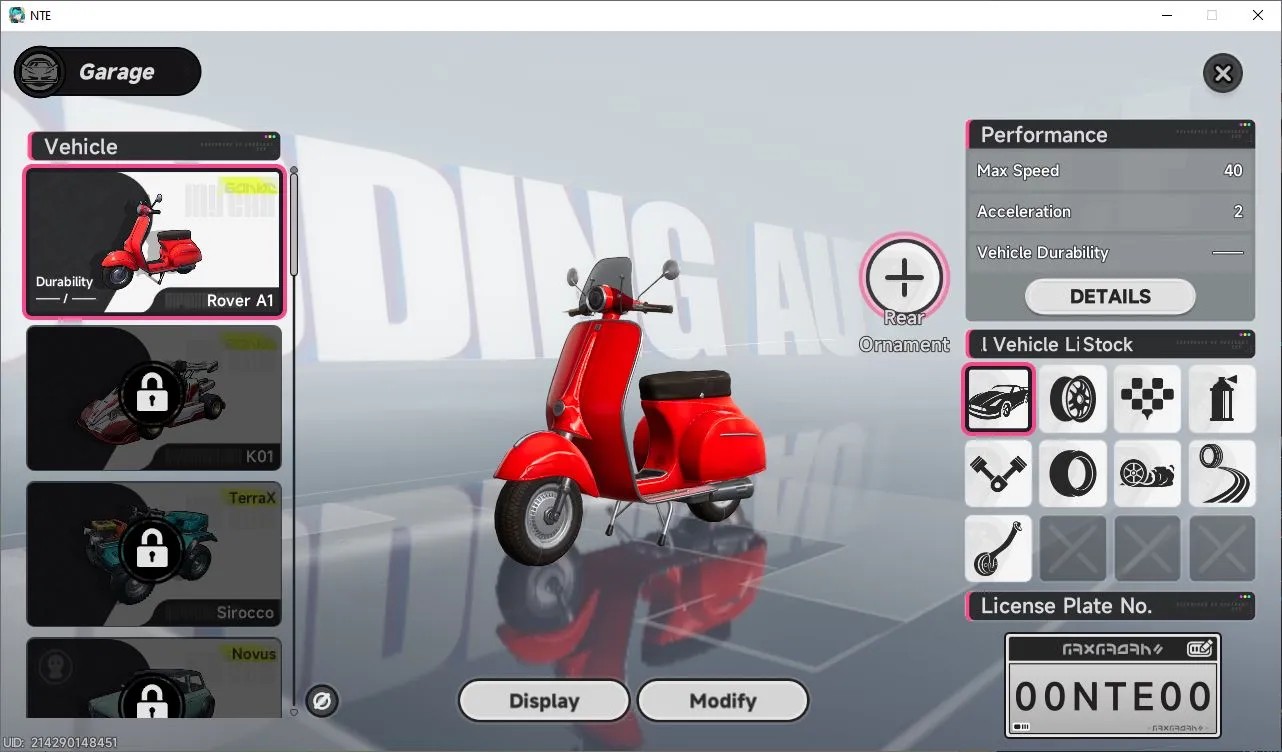1282x752 pixels.
Task: Select the locked K01 vehicle card
Action: coord(154,398)
